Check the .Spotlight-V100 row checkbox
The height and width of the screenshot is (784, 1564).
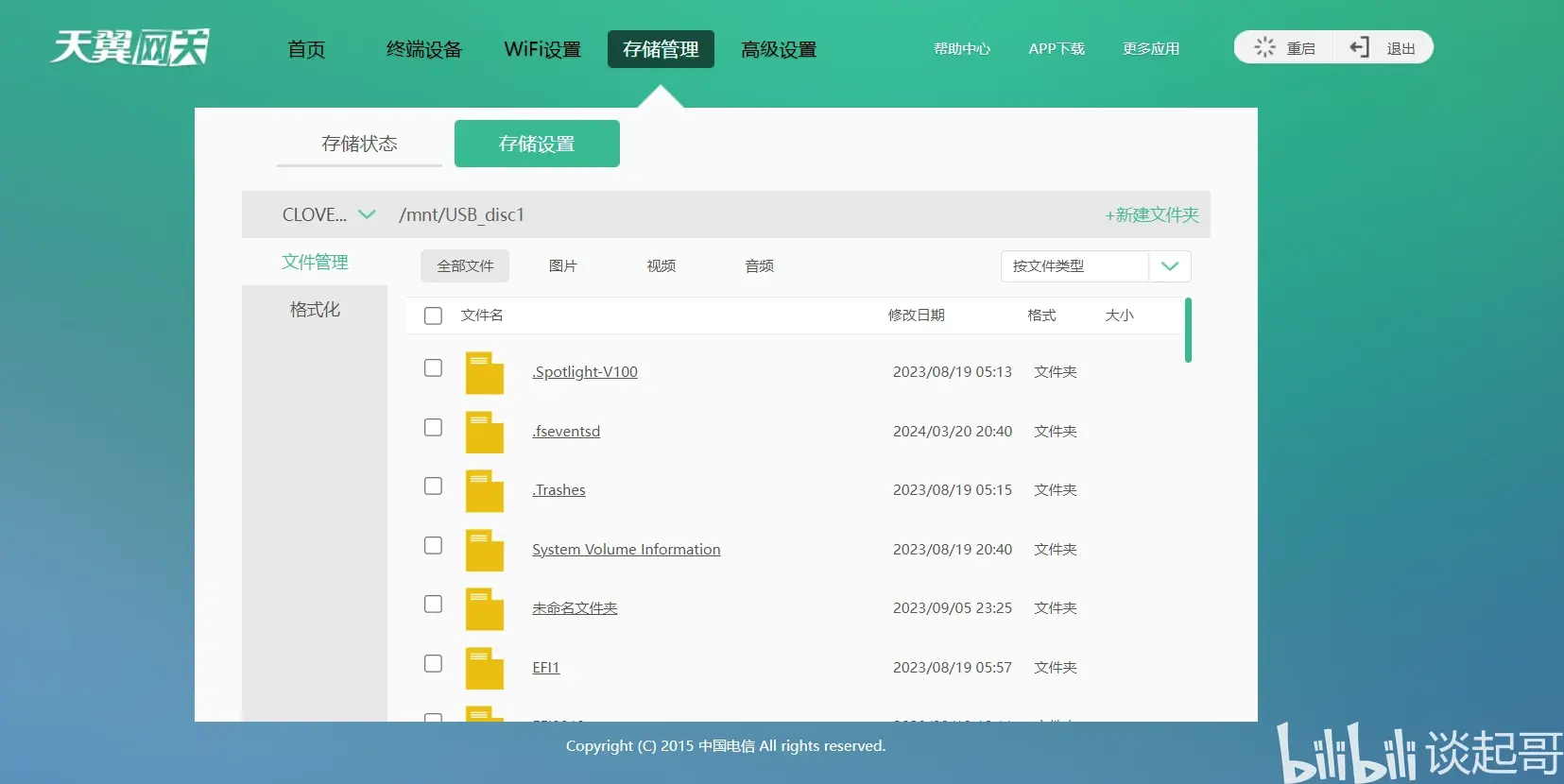pyautogui.click(x=433, y=367)
